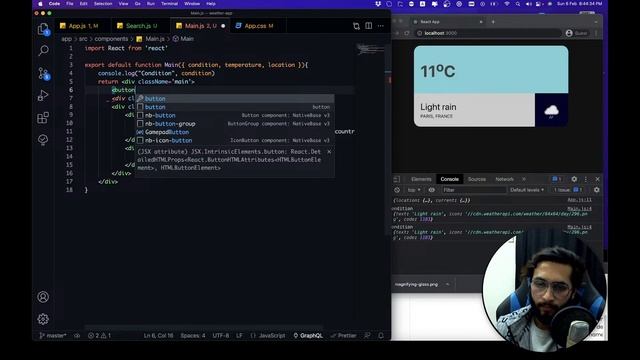The image size is (640, 360).
Task: Click the components breadcrumb segment
Action: 111,39
